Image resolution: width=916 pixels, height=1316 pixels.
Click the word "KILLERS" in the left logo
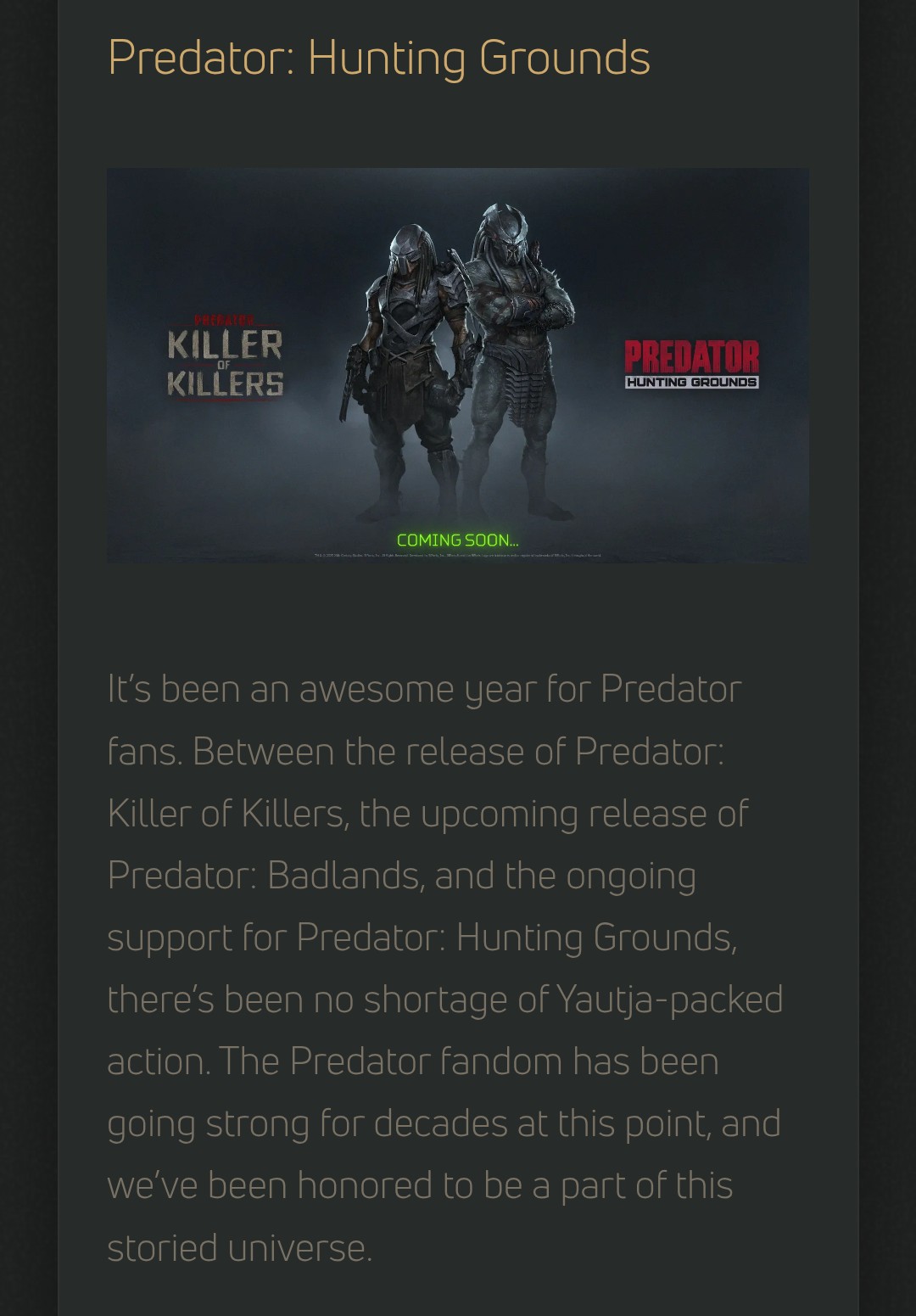225,384
